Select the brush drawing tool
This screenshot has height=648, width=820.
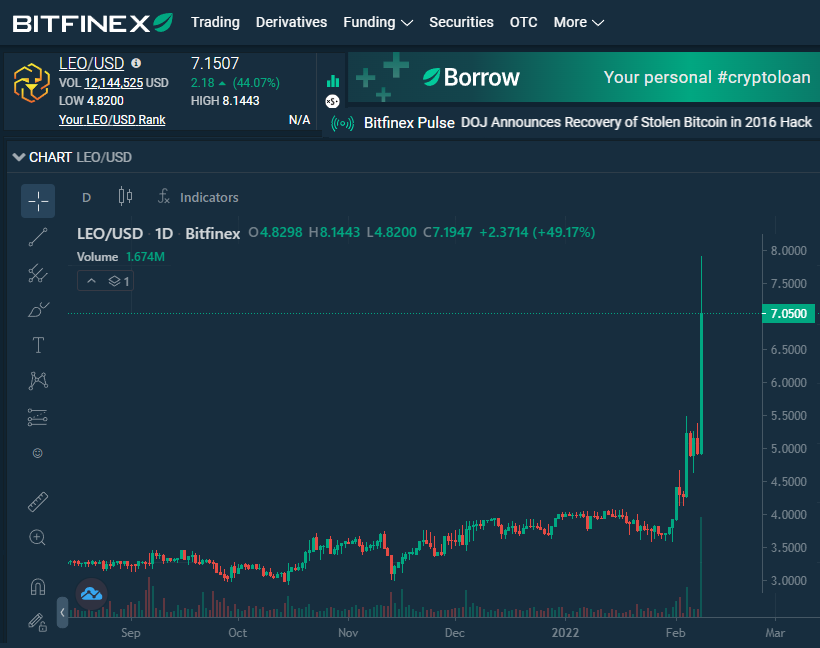pyautogui.click(x=38, y=310)
